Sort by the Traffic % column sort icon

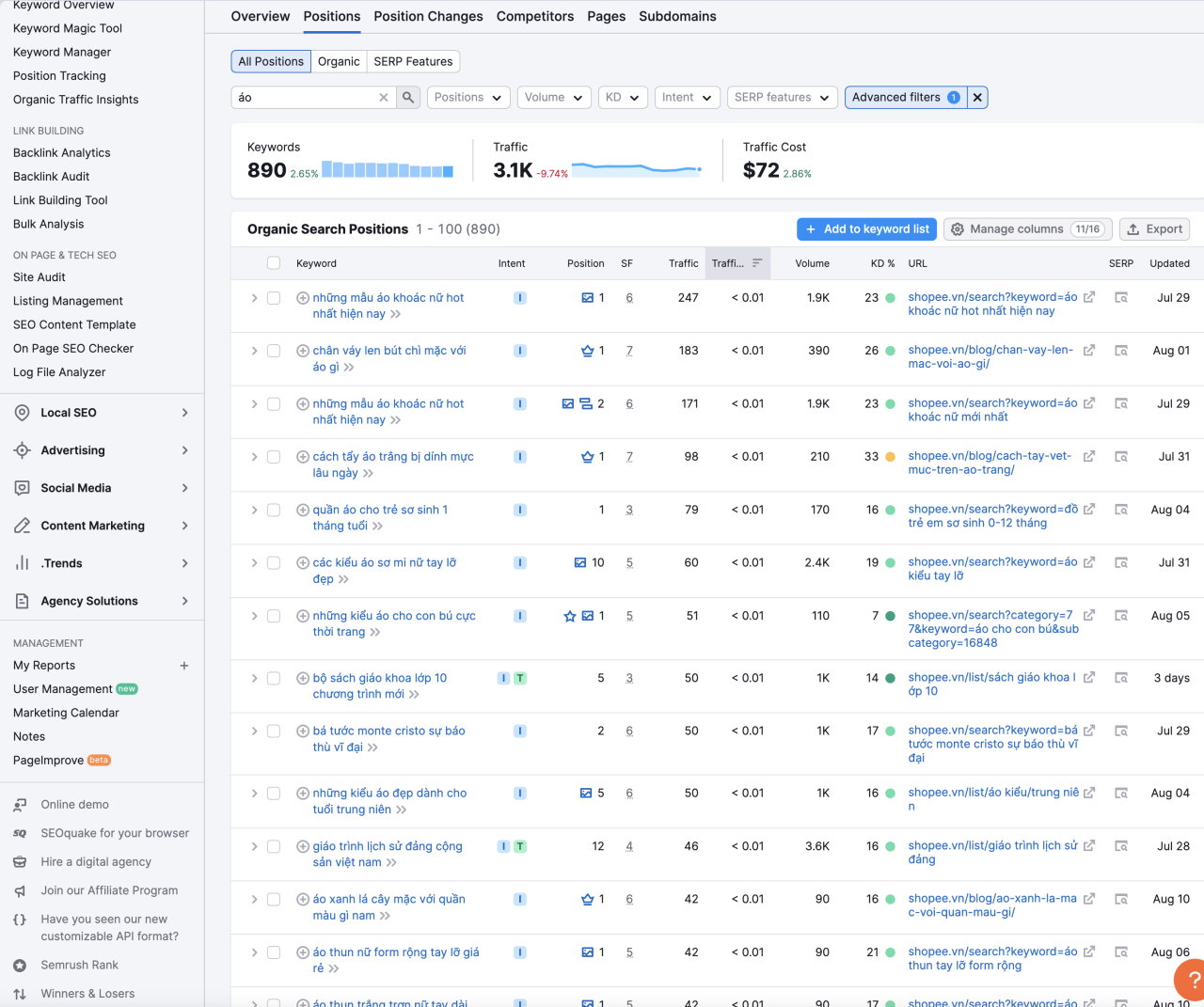(757, 263)
